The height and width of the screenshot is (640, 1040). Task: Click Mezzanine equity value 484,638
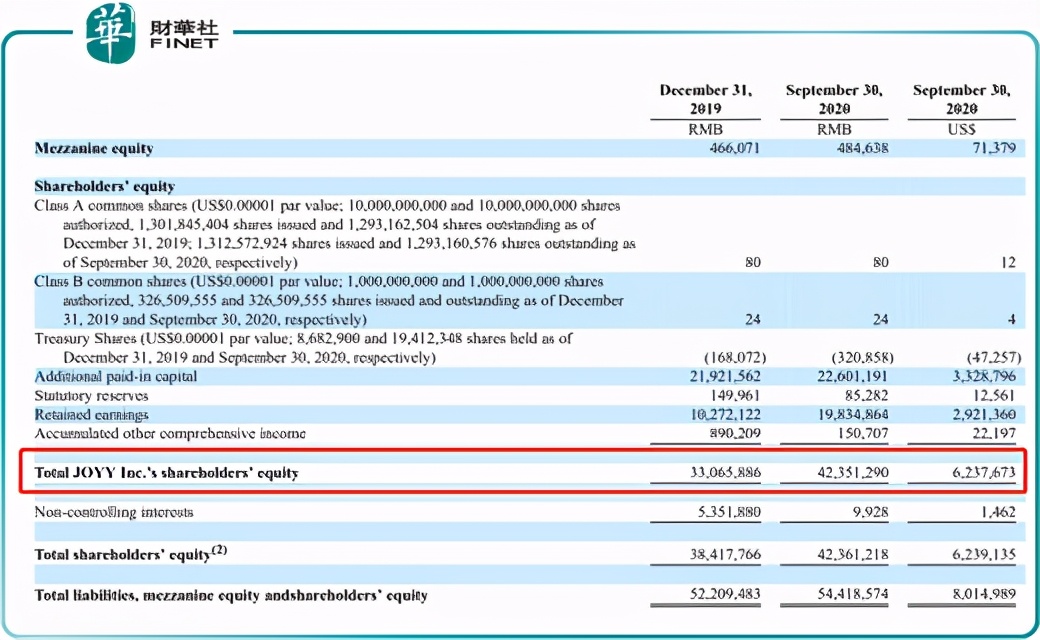point(862,148)
